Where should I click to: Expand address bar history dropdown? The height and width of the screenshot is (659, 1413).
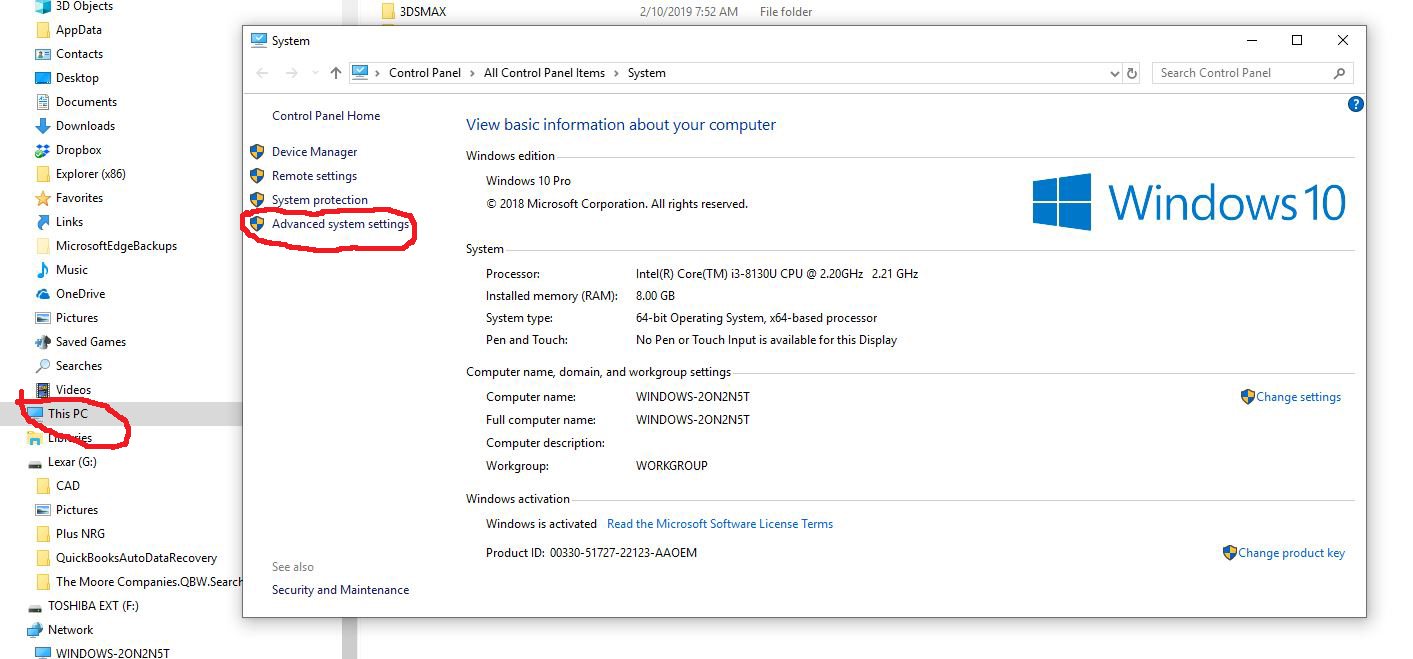point(1115,73)
